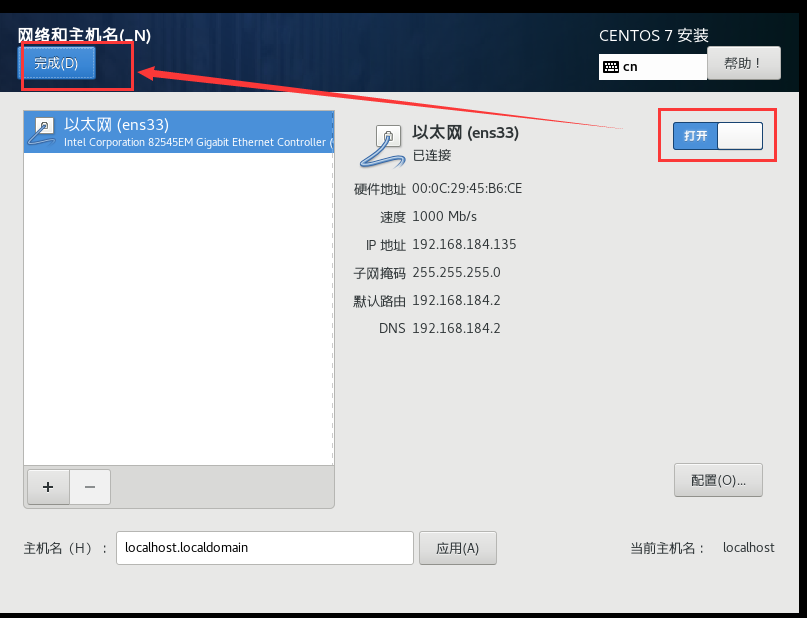Click the 以太网 (ens33) heading in details
The width and height of the screenshot is (807, 618).
click(465, 133)
